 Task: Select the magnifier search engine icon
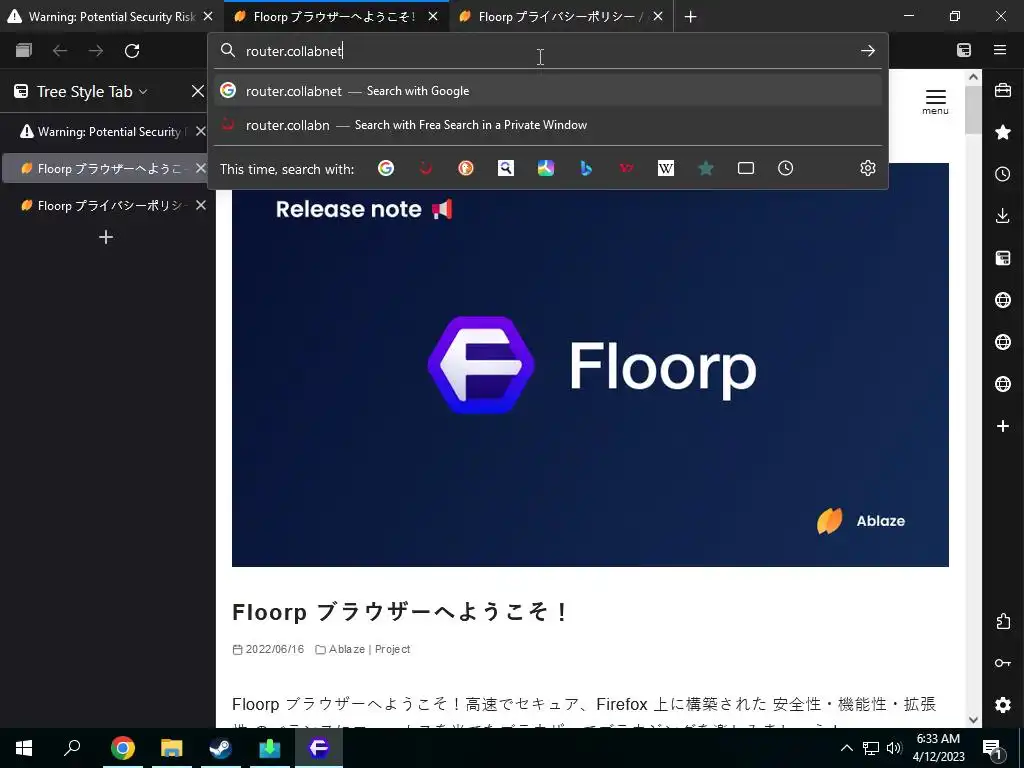point(505,168)
